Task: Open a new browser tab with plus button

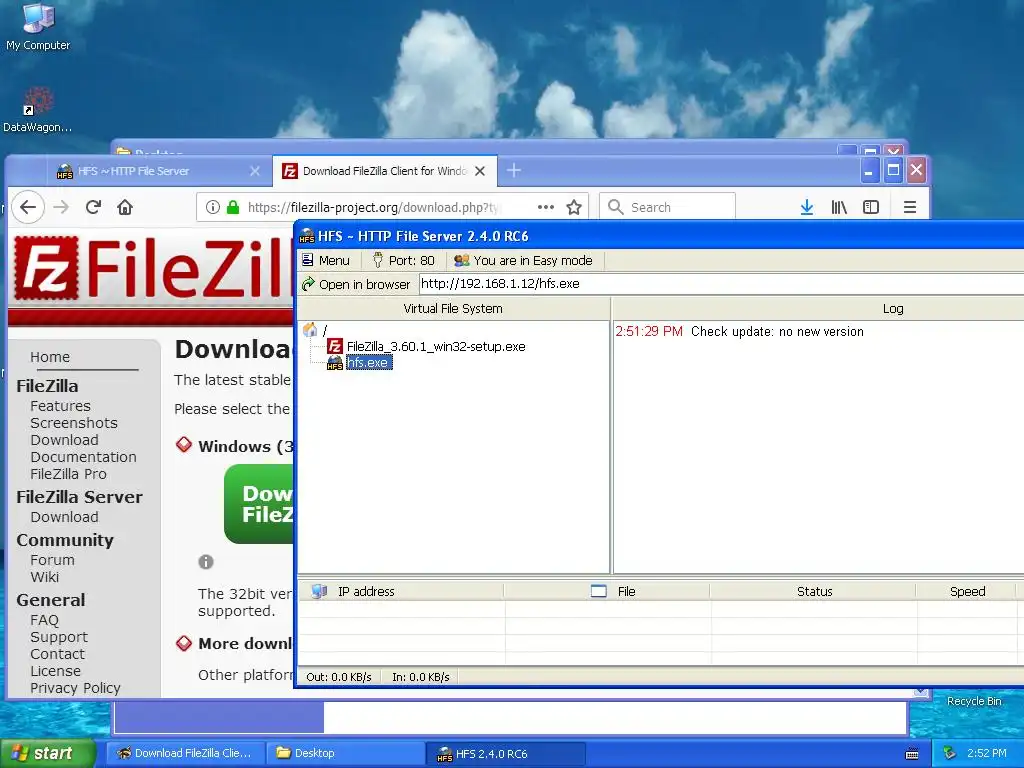Action: (514, 170)
